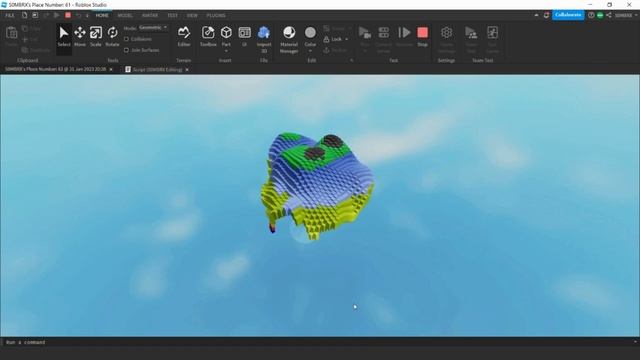This screenshot has height=360, width=640.
Task: Click the Play test icon
Action: coord(364,32)
